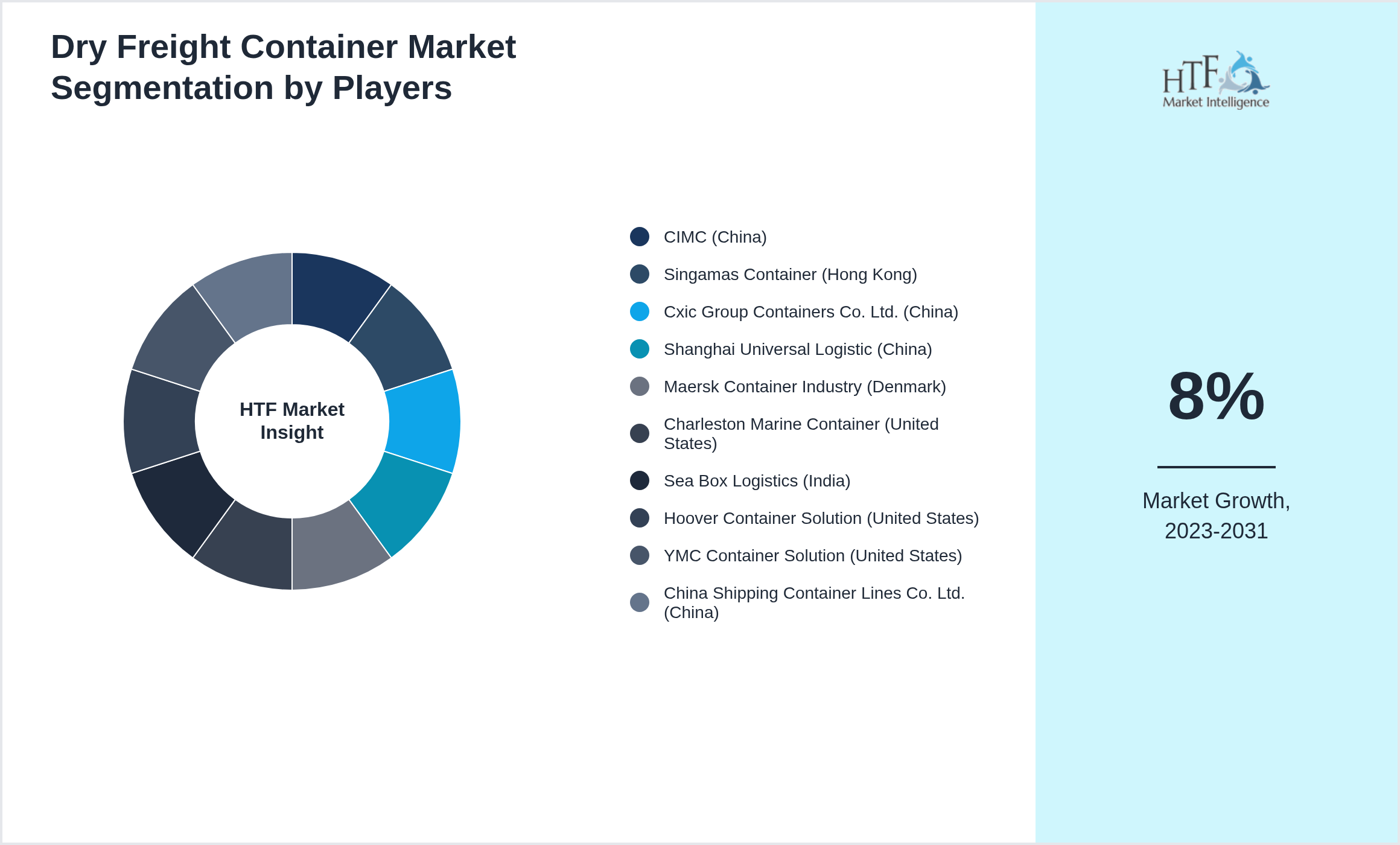Click the Singamas Container legend color dot
Screen dimensions: 1400x845
(640, 274)
